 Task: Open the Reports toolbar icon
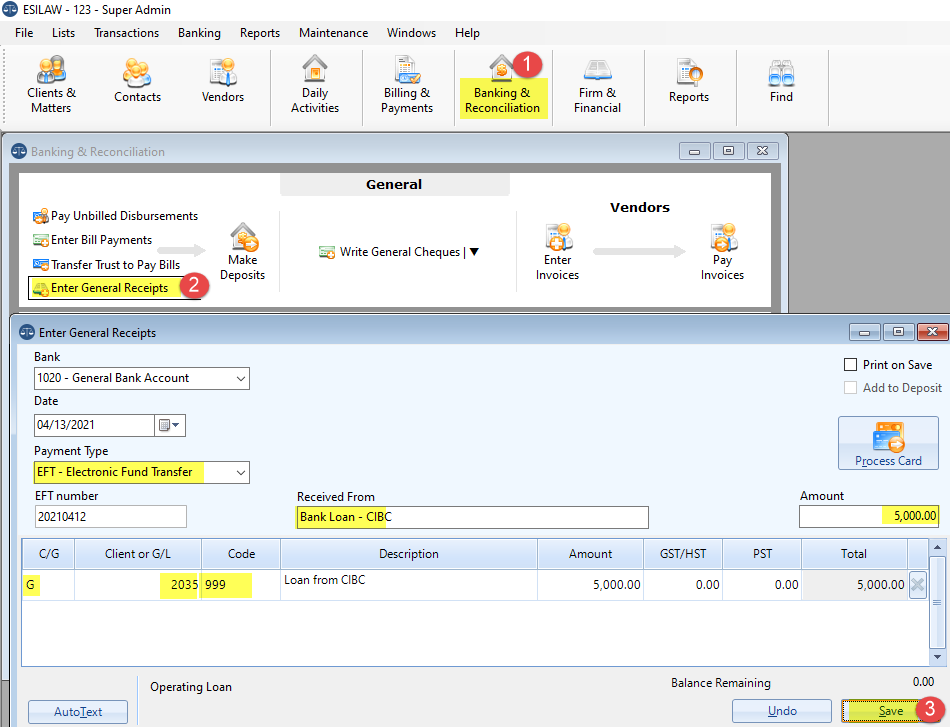pyautogui.click(x=688, y=81)
